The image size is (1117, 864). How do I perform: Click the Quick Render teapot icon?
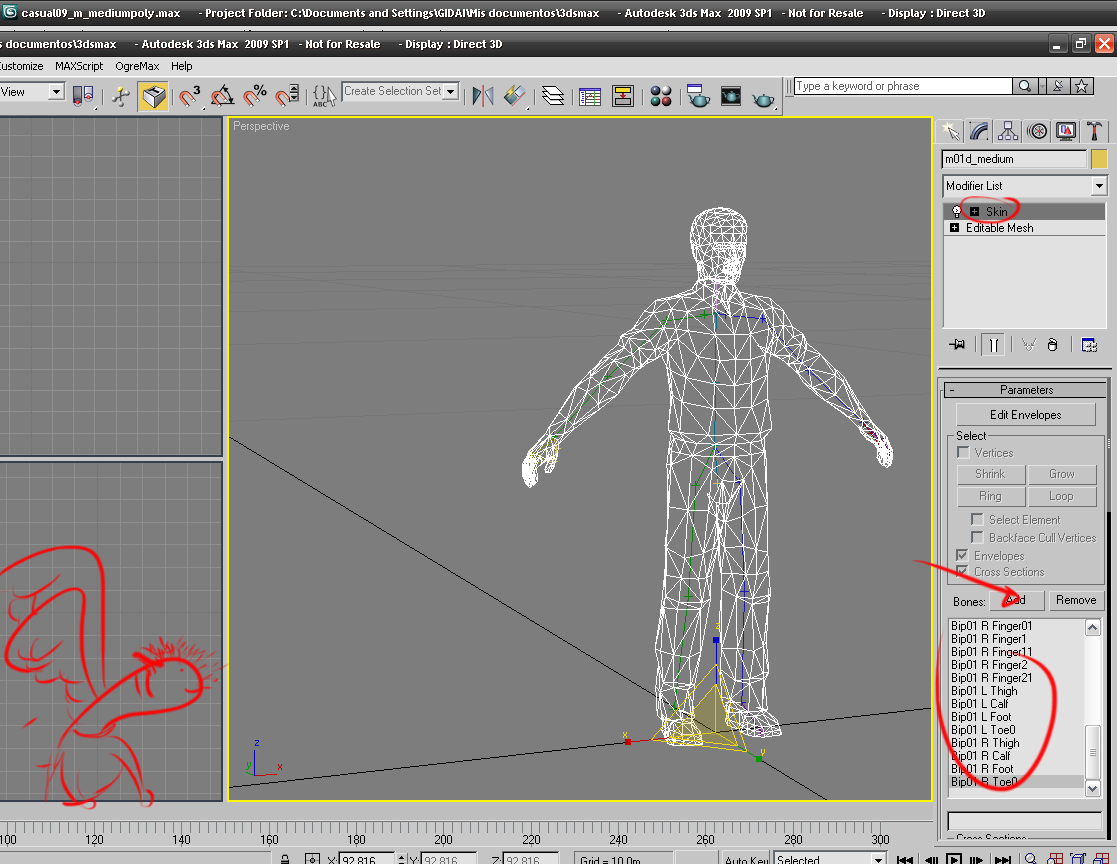(x=763, y=99)
